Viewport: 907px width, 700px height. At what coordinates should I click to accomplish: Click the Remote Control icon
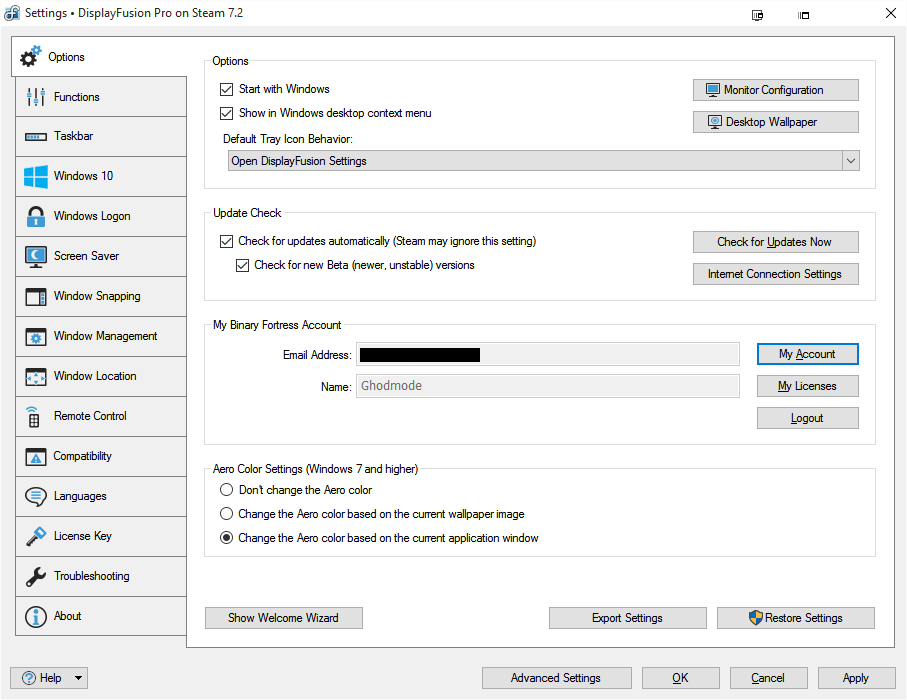tap(34, 417)
